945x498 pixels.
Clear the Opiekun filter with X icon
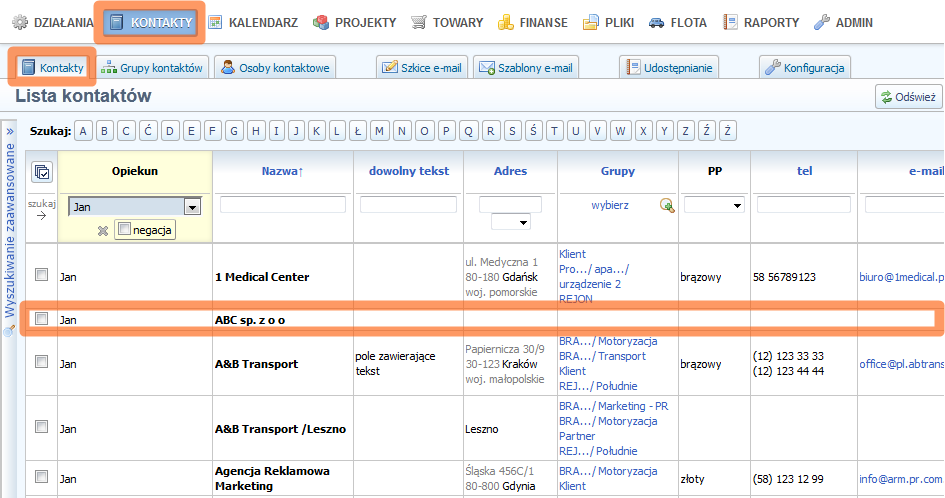pos(102,230)
